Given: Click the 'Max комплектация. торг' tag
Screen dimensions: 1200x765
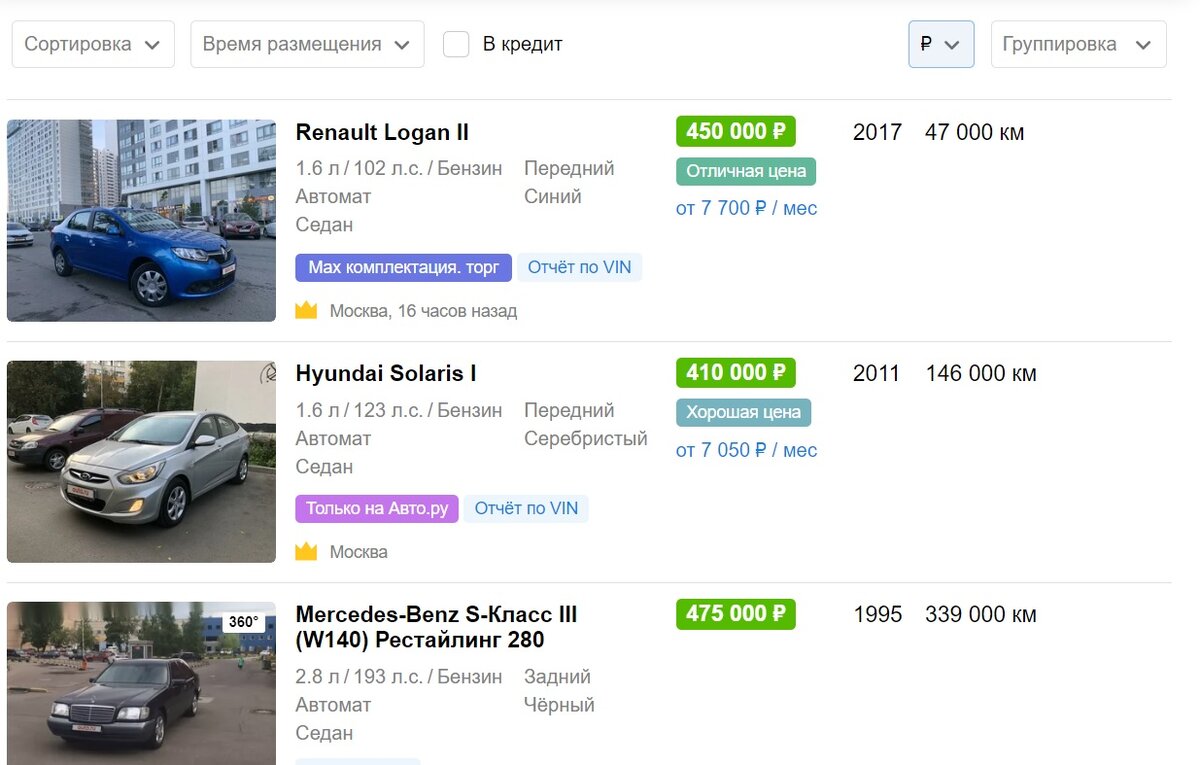Looking at the screenshot, I should click(402, 267).
